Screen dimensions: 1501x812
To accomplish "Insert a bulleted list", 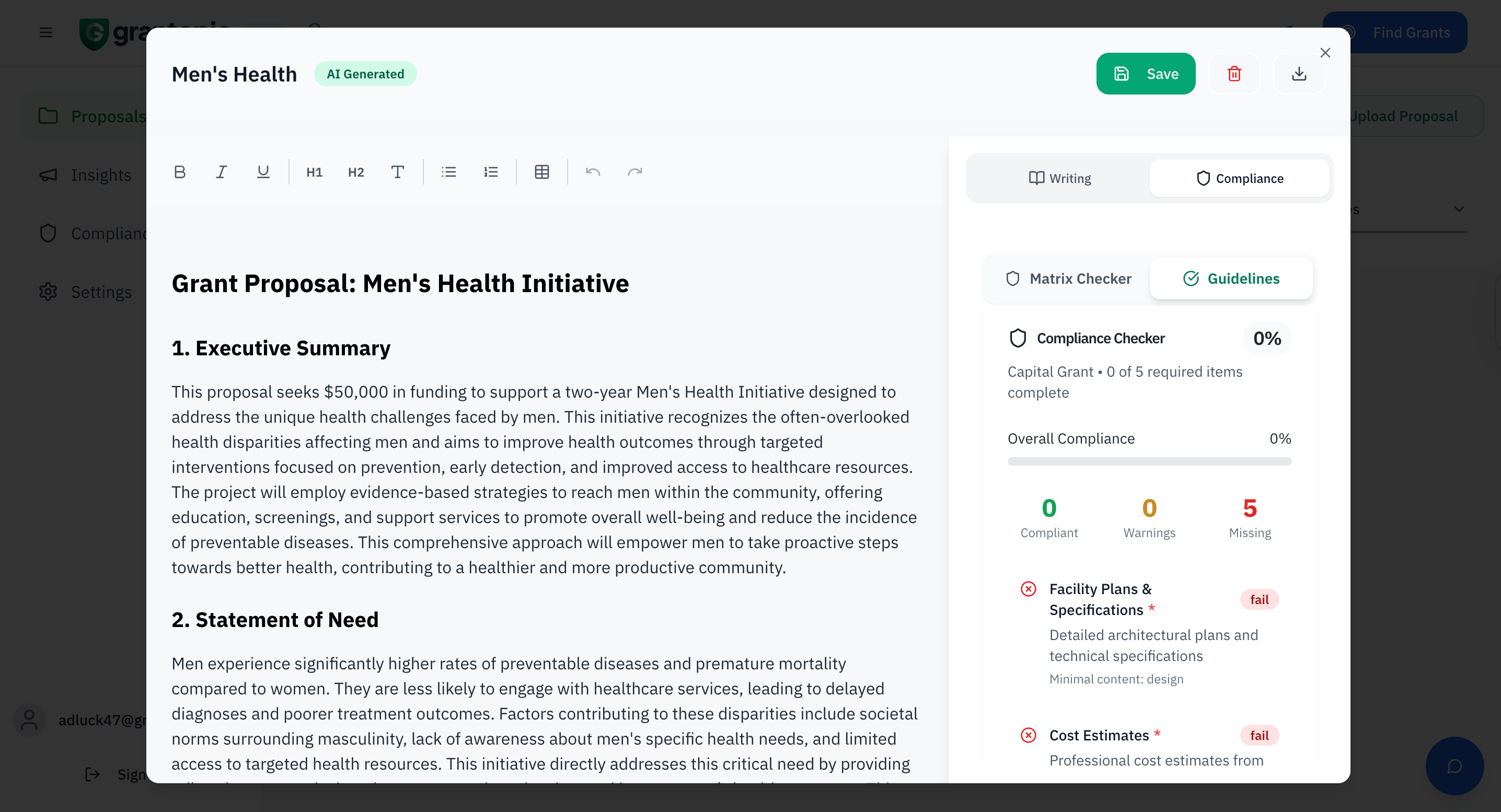I will (448, 172).
